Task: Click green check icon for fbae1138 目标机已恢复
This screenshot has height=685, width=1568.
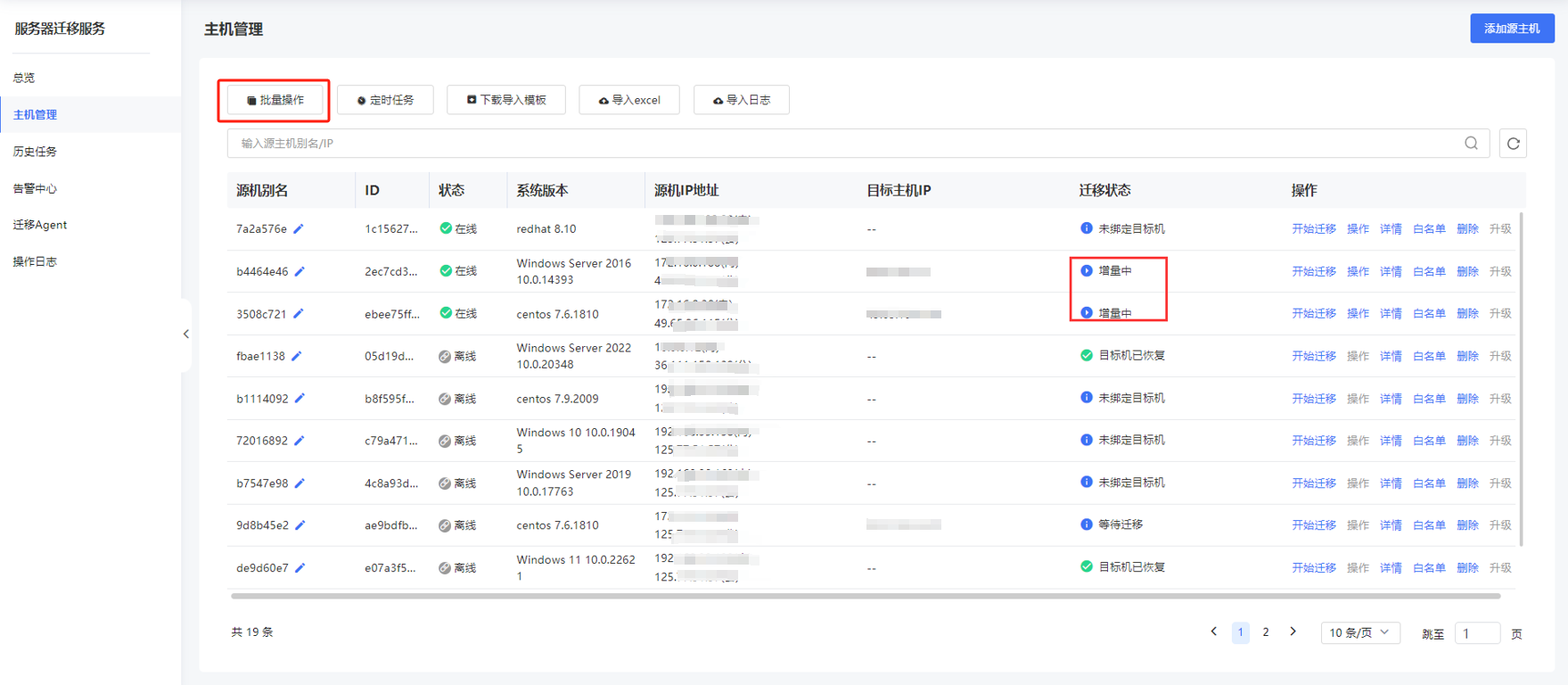Action: tap(1086, 355)
